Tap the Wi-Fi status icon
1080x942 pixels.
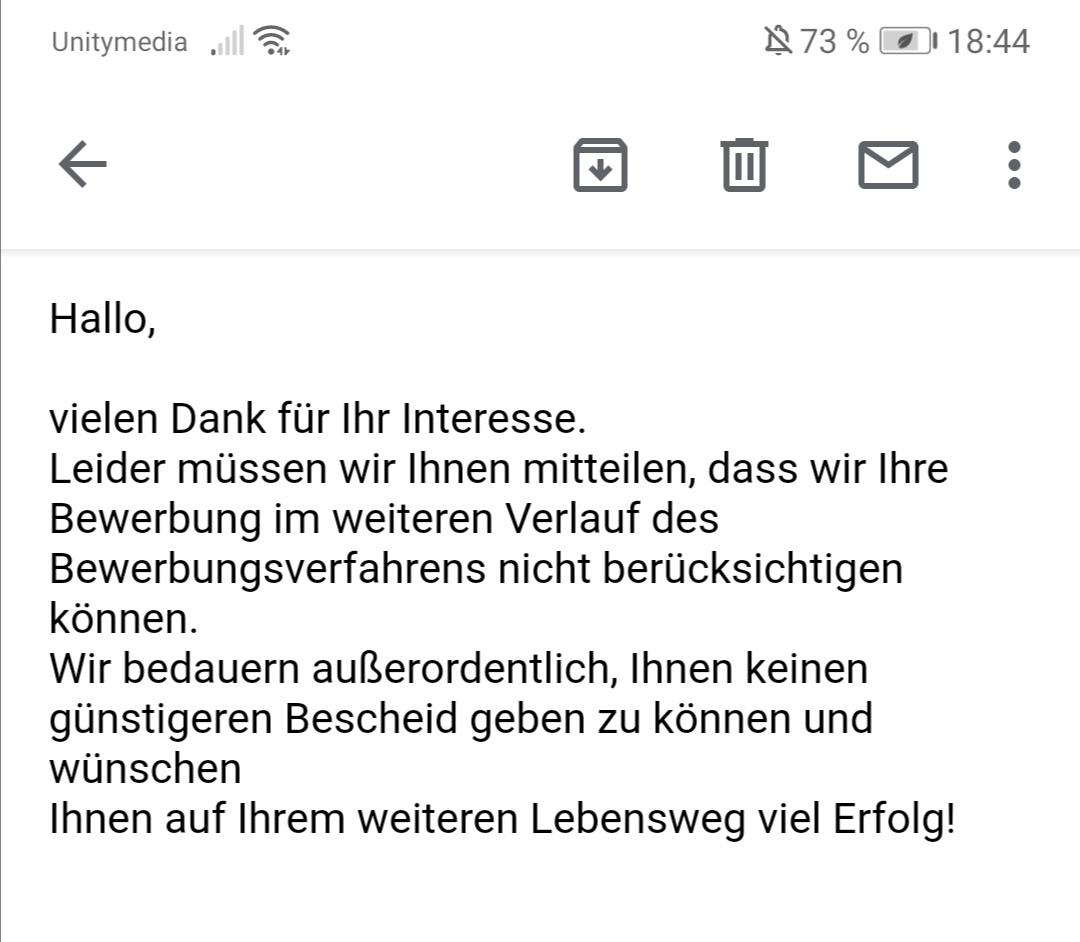(x=271, y=41)
